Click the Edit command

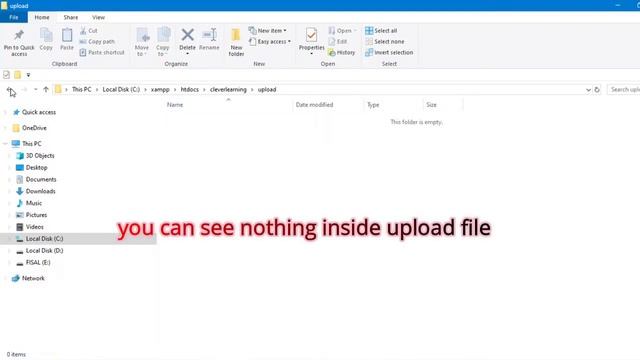[x=338, y=42]
